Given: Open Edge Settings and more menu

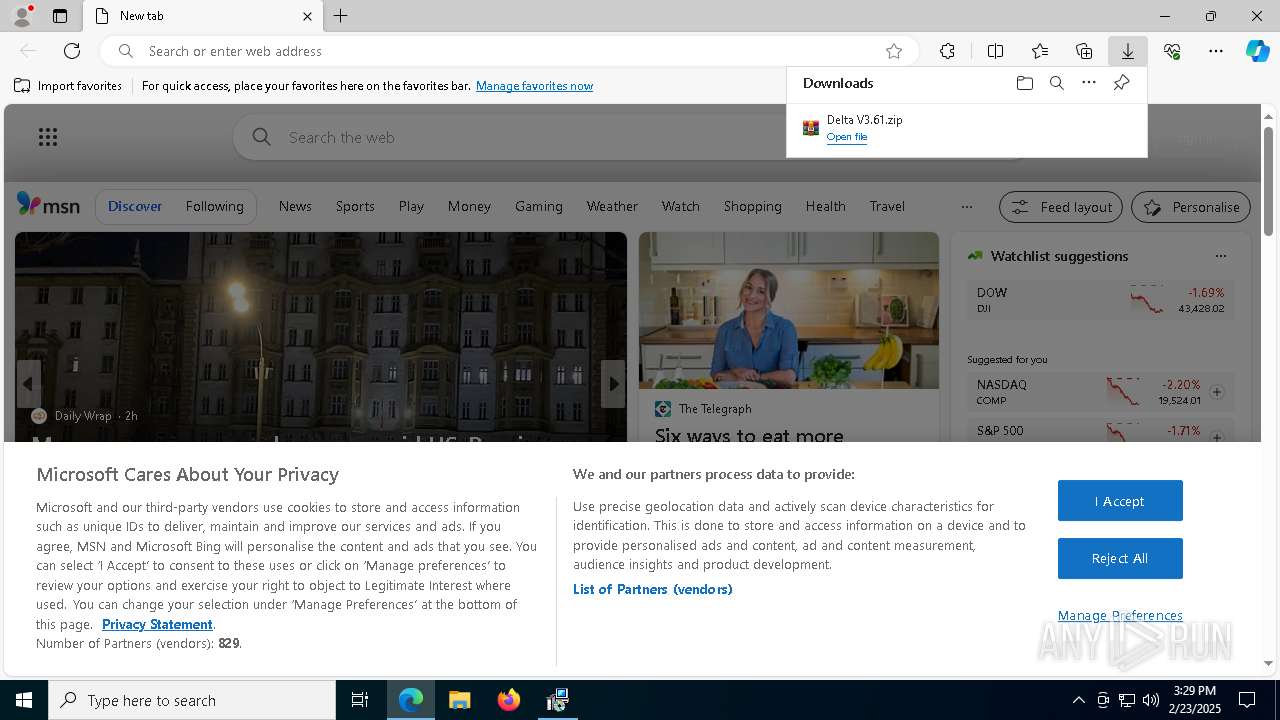Looking at the screenshot, I should click(1216, 51).
